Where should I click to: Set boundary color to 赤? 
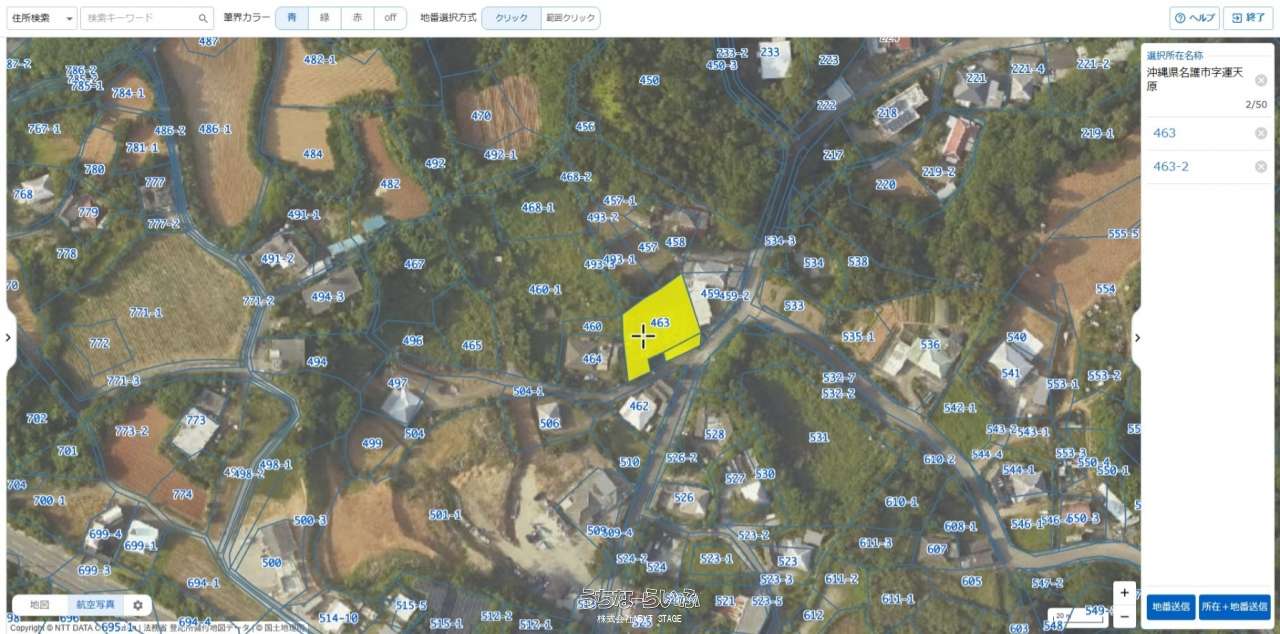point(357,18)
